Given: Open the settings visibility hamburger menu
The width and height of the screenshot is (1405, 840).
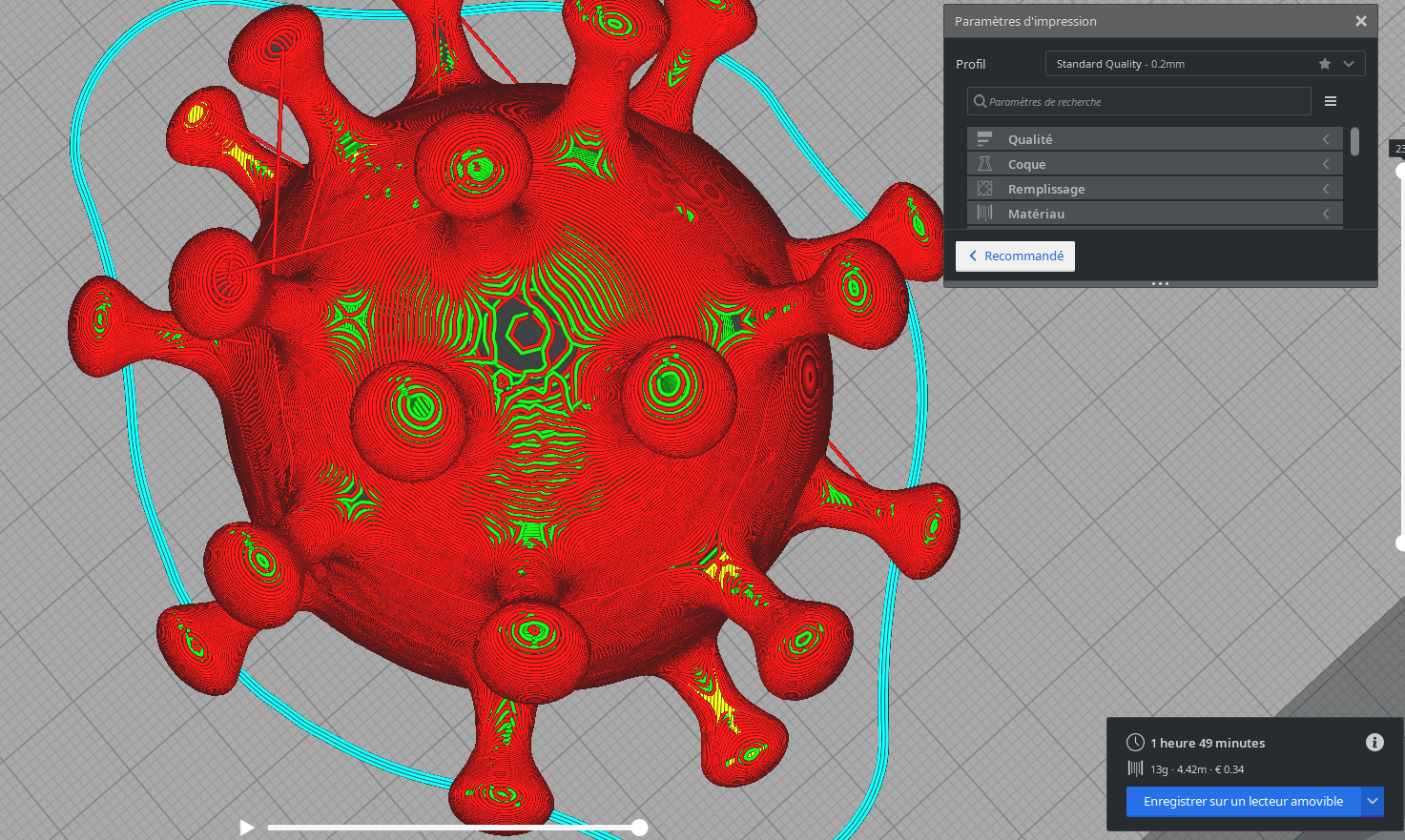Looking at the screenshot, I should coord(1331,101).
